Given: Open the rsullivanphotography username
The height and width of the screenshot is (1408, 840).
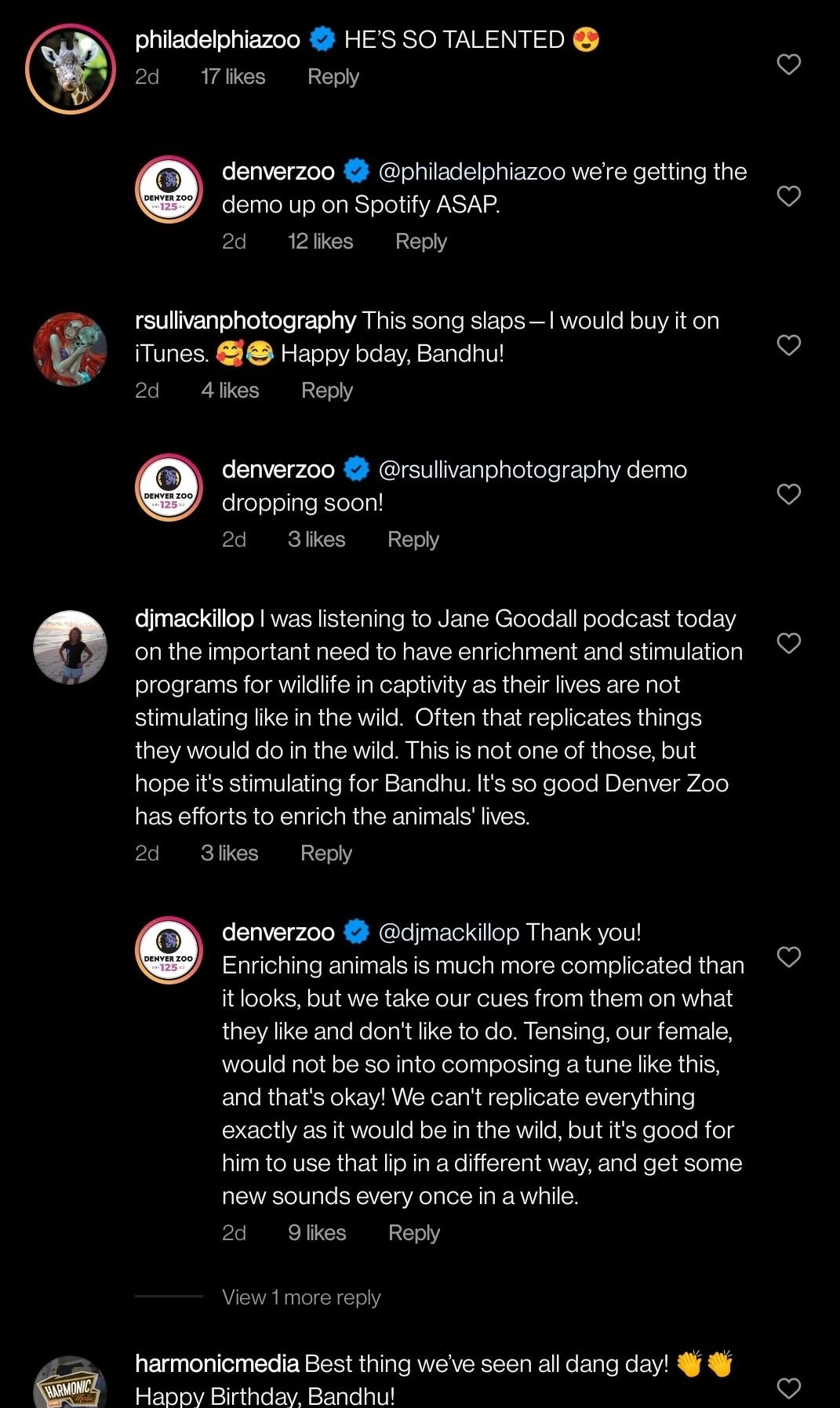Looking at the screenshot, I should tap(245, 321).
